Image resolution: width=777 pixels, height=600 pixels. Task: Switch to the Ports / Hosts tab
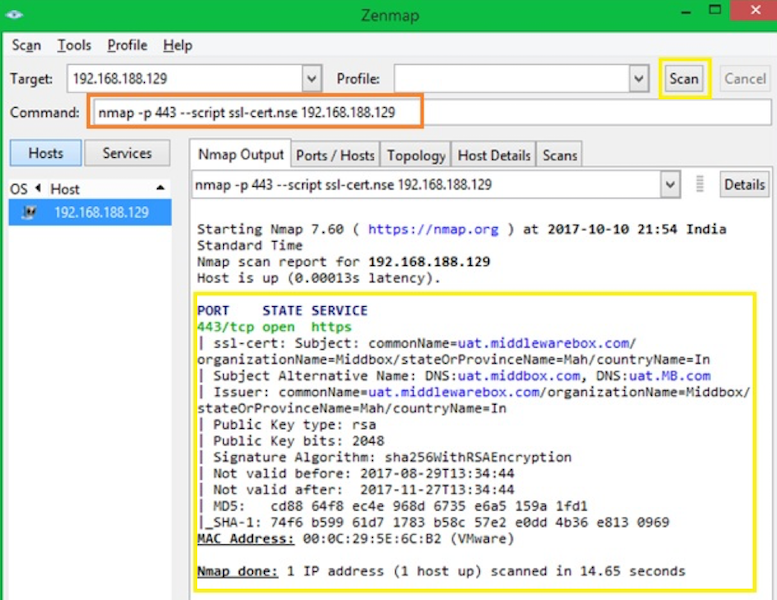click(x=335, y=155)
